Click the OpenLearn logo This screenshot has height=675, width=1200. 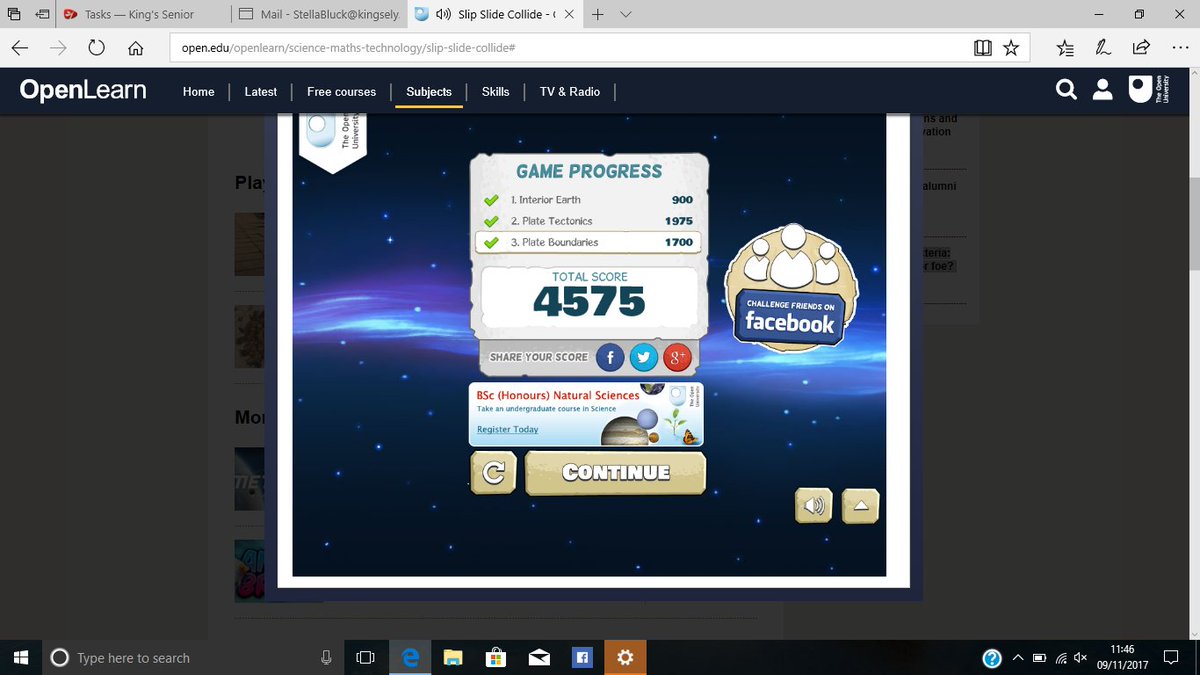pyautogui.click(x=83, y=91)
